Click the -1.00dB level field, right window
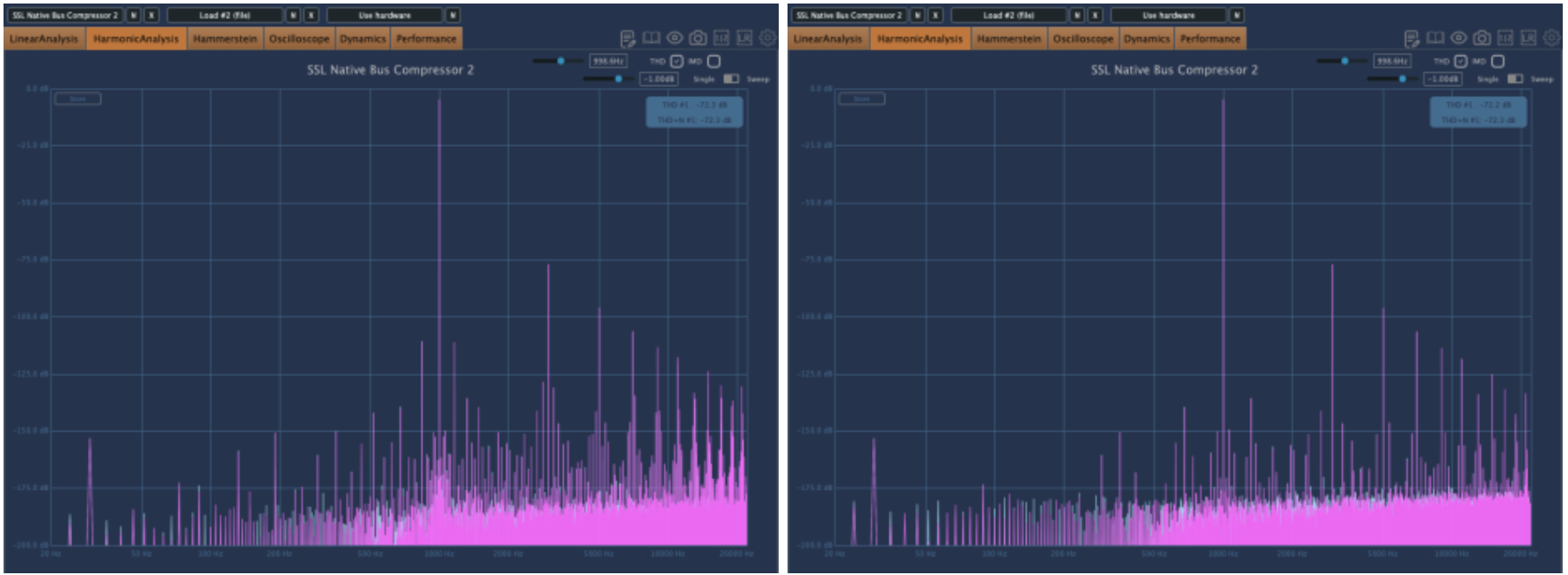This screenshot has height=575, width=1568. coord(1444,79)
